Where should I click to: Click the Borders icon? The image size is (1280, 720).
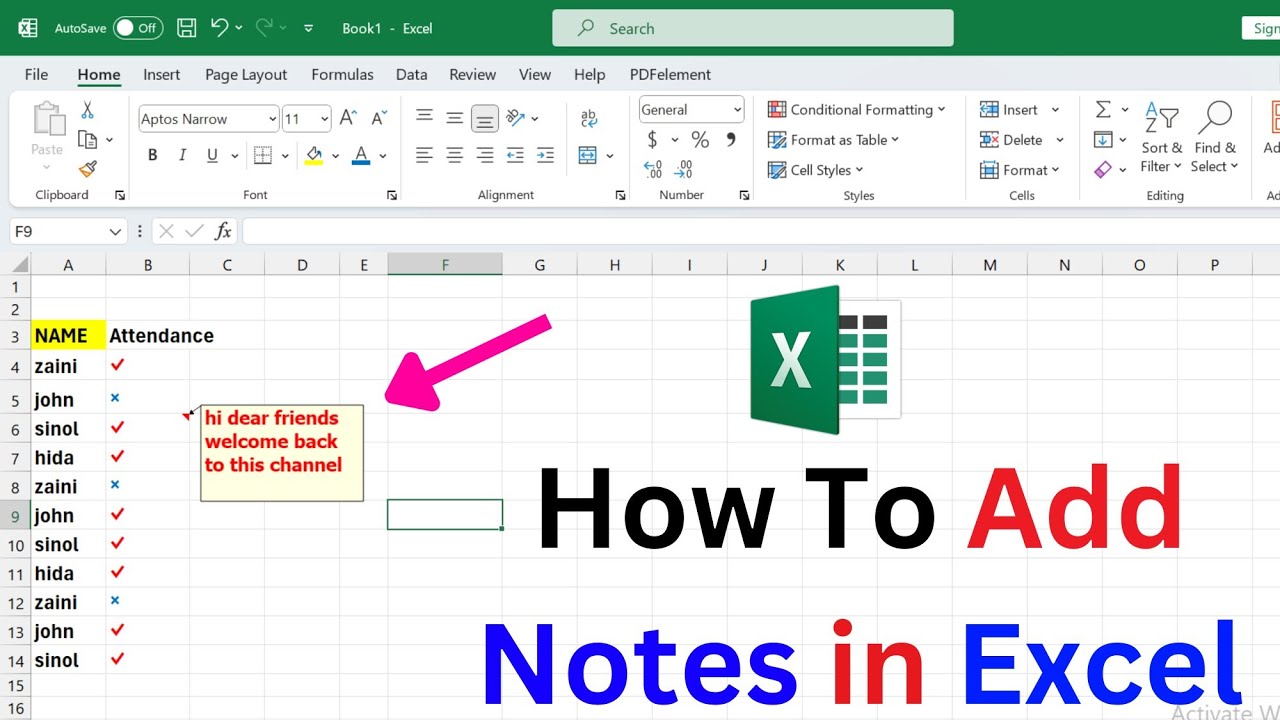click(x=262, y=155)
